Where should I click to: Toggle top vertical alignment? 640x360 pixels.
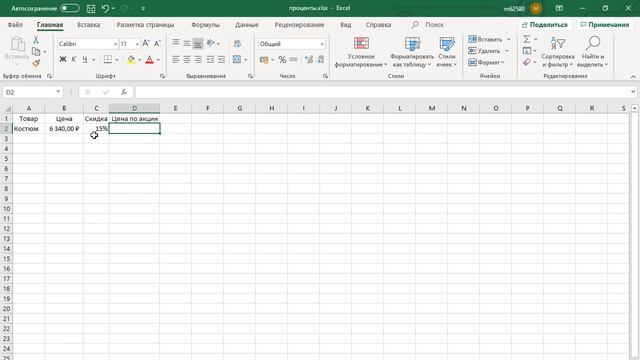tap(176, 43)
